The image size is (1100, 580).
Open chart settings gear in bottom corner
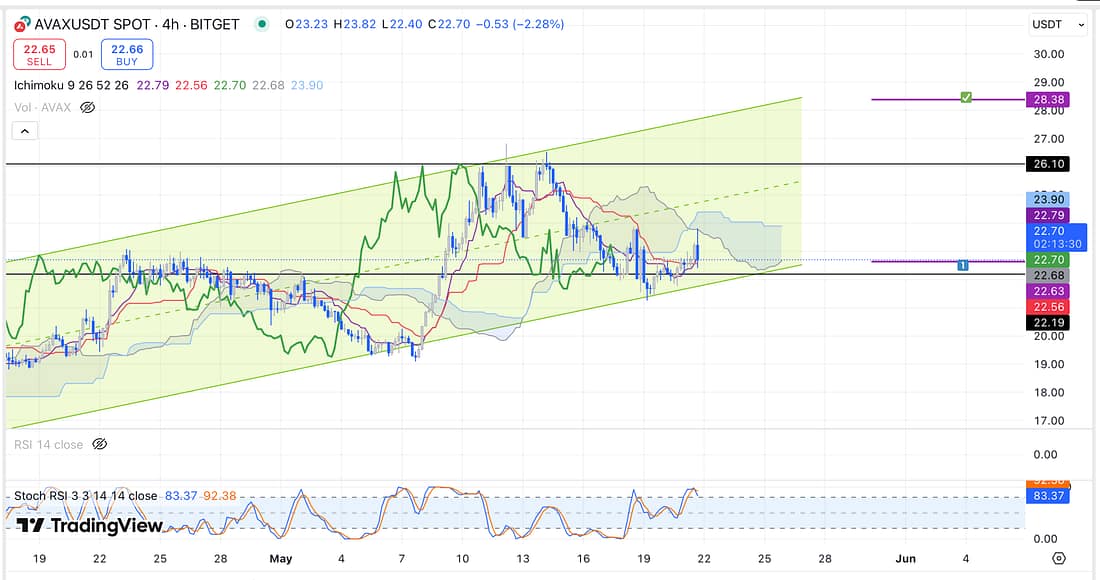[x=1059, y=558]
